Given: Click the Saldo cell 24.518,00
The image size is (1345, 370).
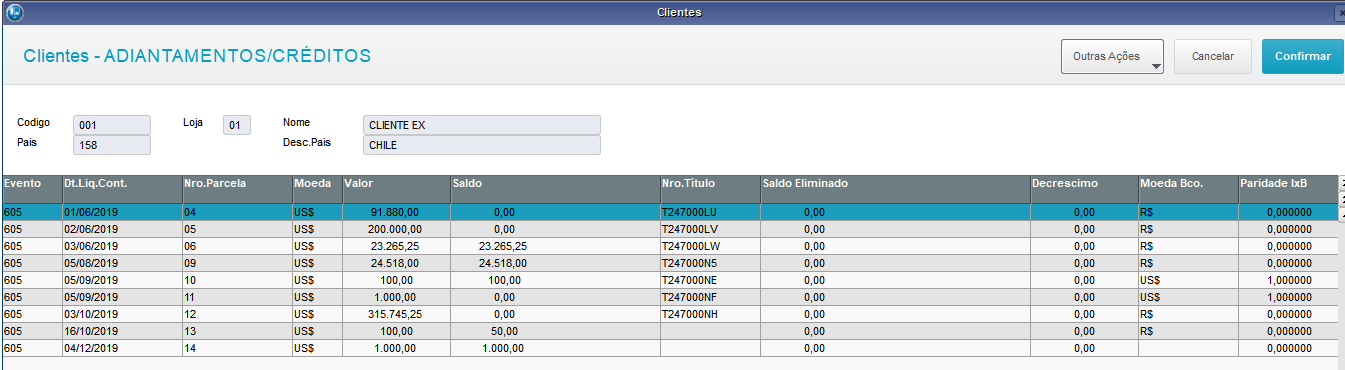Looking at the screenshot, I should [x=555, y=262].
